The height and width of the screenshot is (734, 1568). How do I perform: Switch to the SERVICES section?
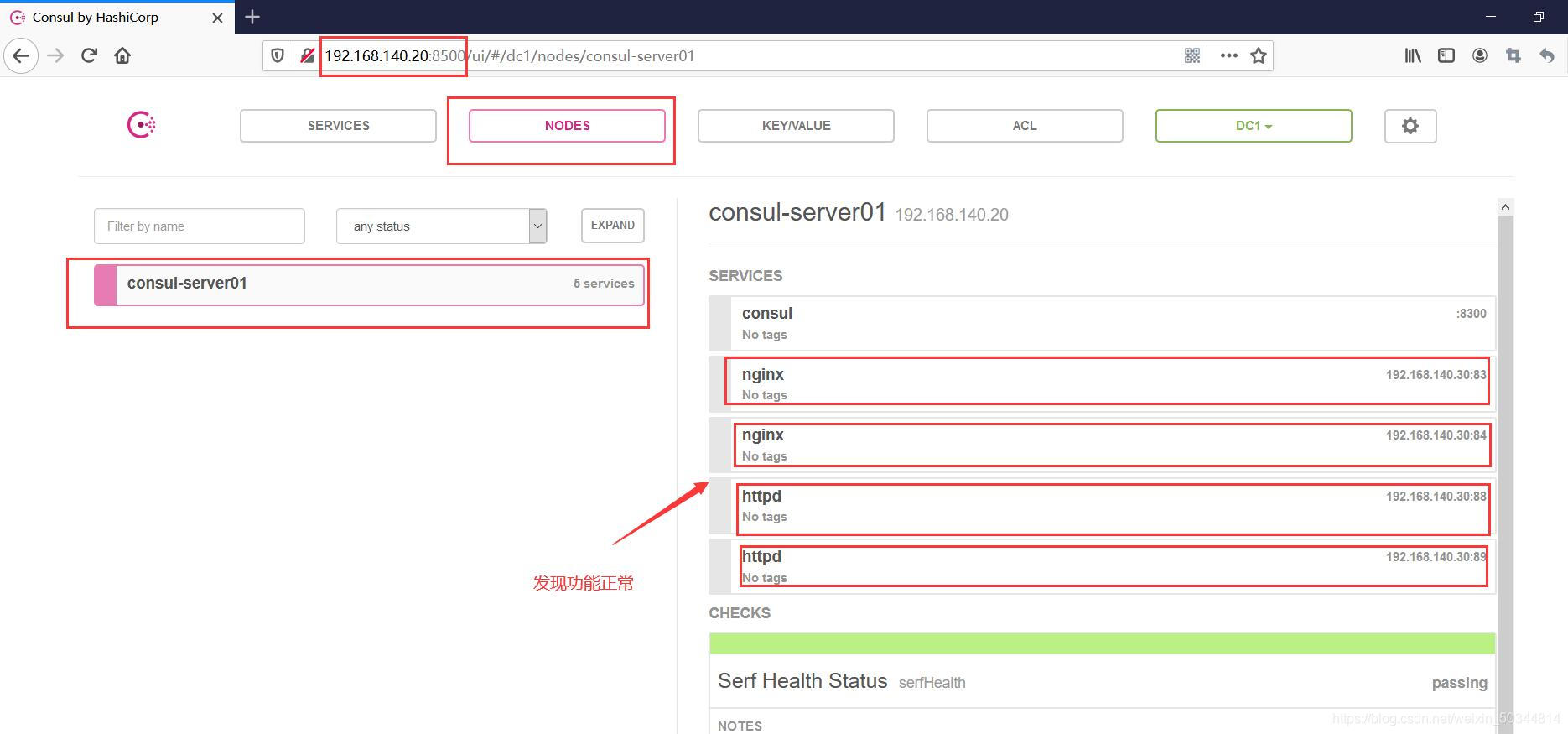tap(338, 126)
